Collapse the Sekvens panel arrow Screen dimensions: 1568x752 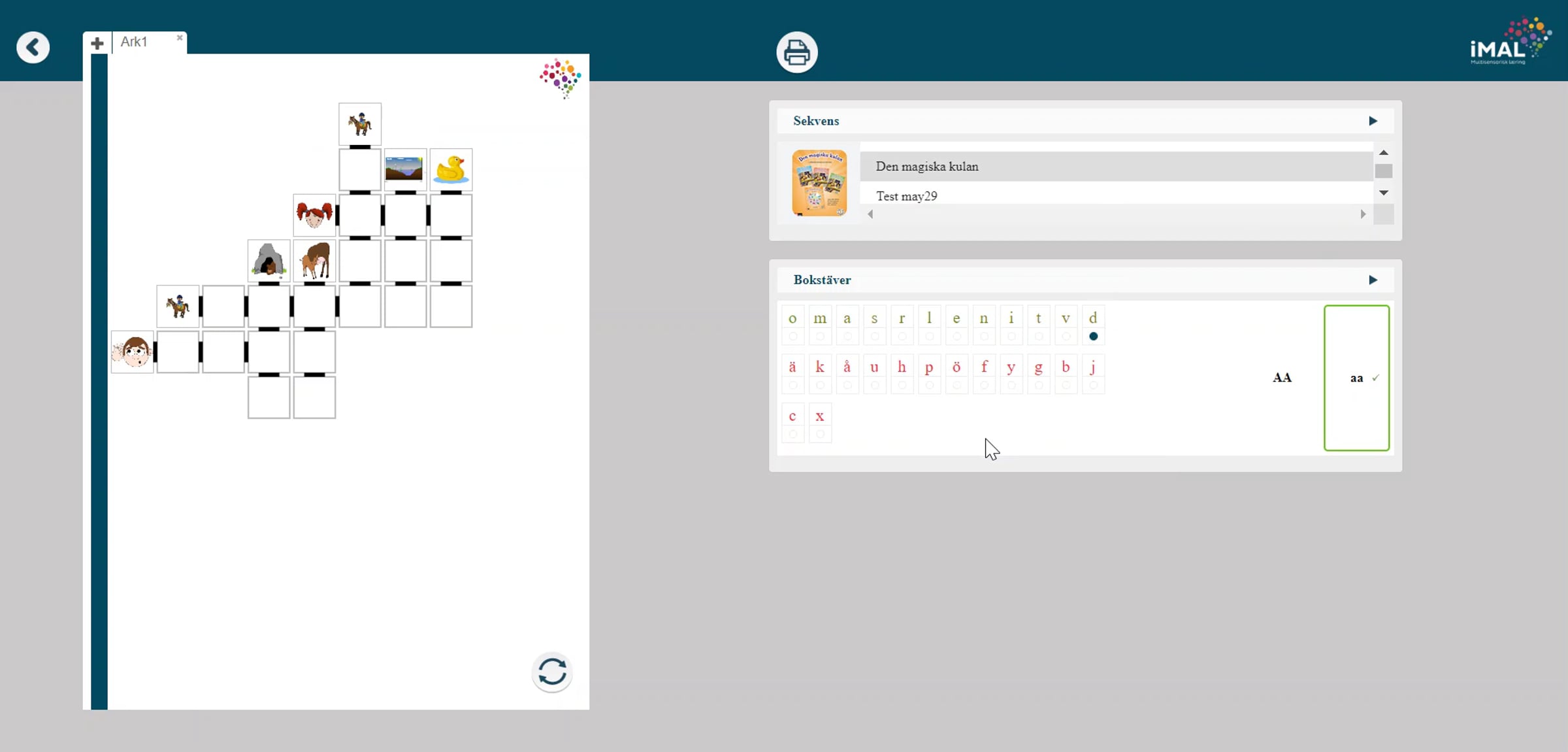(1373, 121)
